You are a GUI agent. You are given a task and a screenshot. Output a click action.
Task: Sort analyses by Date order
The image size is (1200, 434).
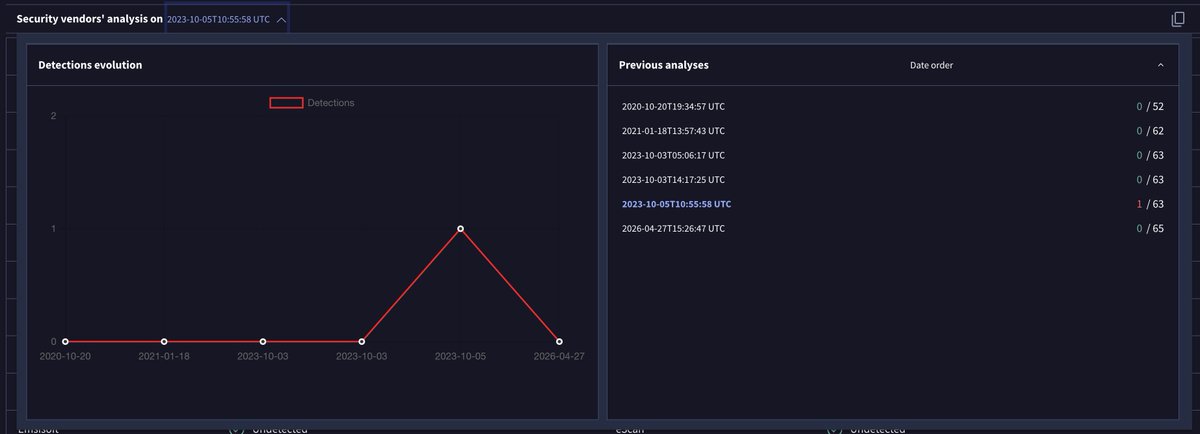pos(931,65)
